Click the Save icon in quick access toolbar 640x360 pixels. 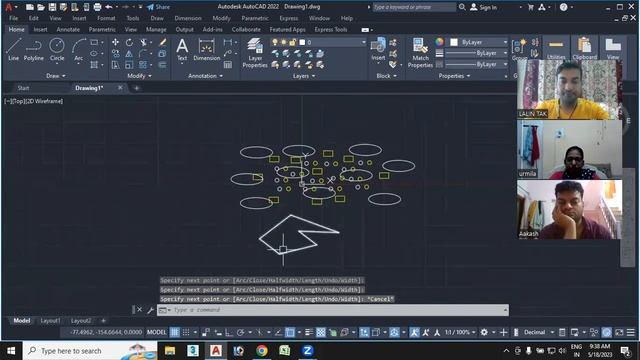pos(52,7)
